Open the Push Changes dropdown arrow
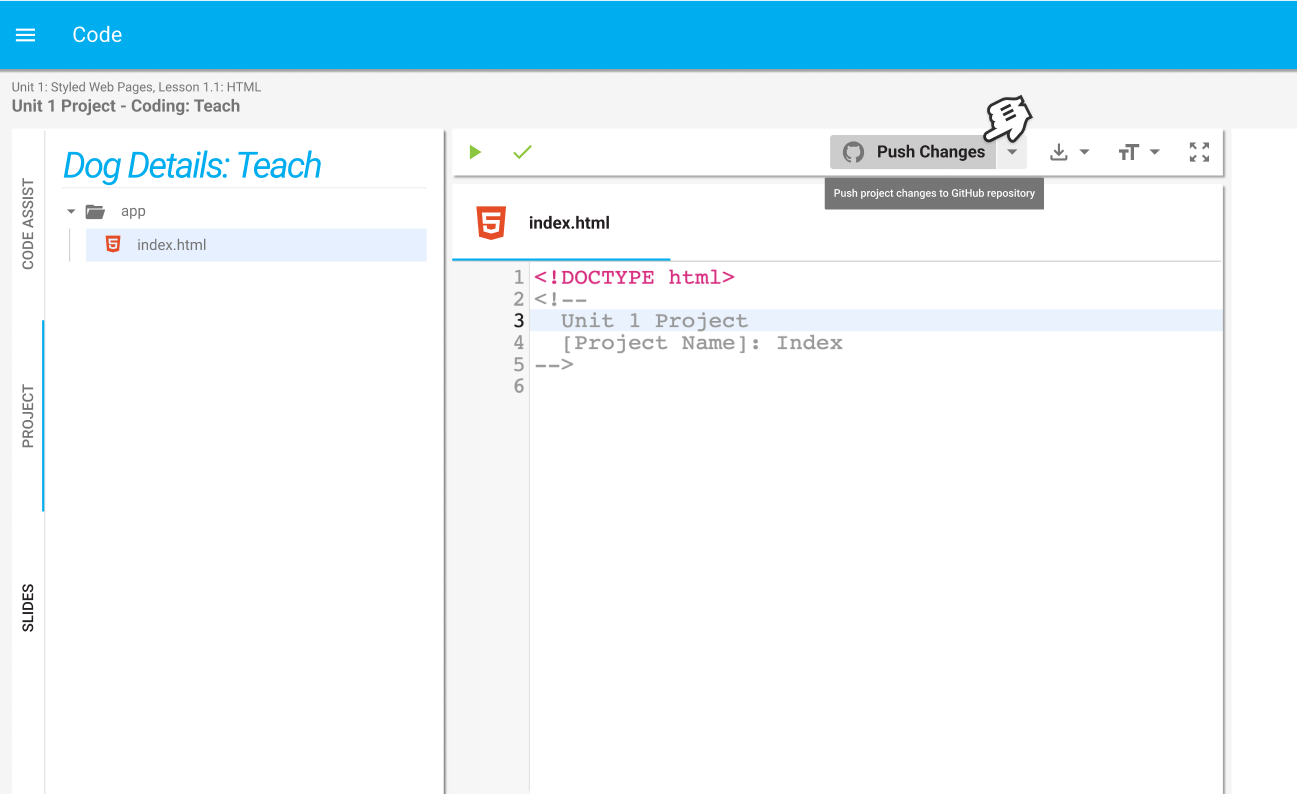 (1012, 152)
